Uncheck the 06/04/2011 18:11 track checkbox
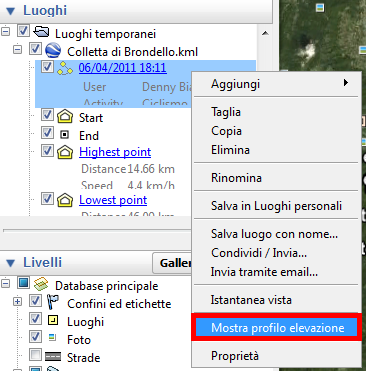366x371 pixels. point(47,67)
